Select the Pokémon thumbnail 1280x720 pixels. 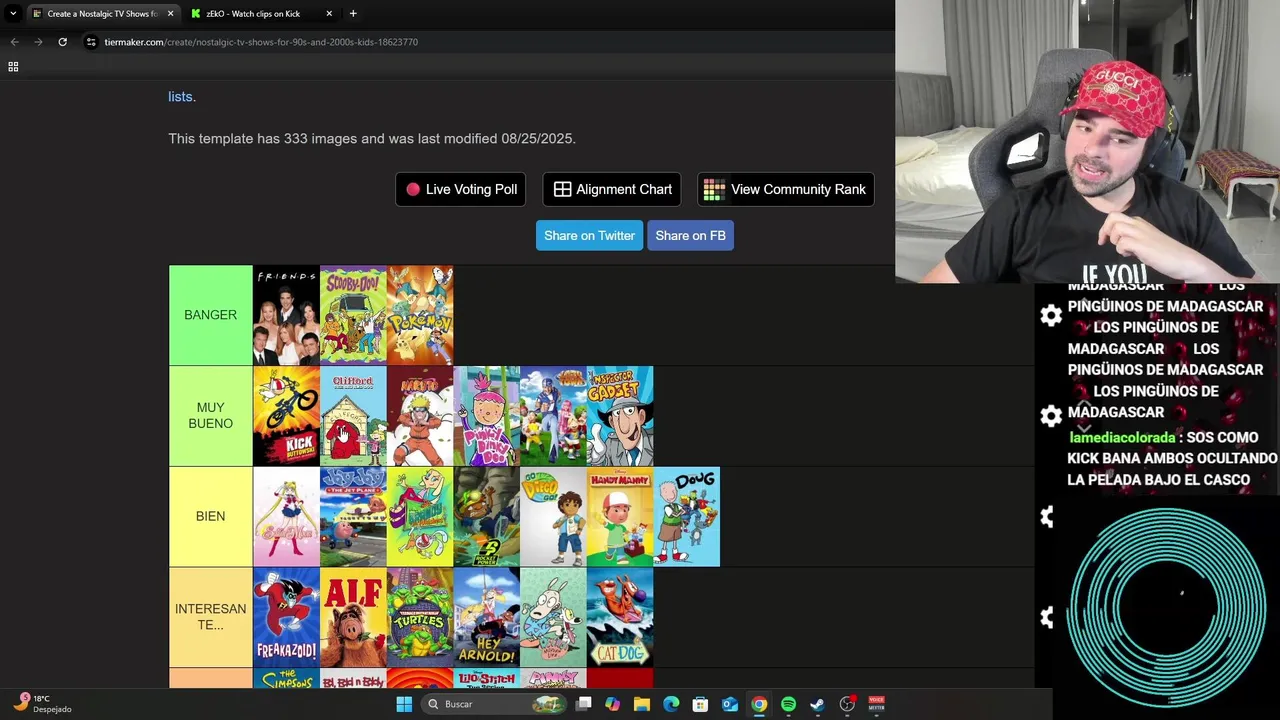click(x=420, y=315)
